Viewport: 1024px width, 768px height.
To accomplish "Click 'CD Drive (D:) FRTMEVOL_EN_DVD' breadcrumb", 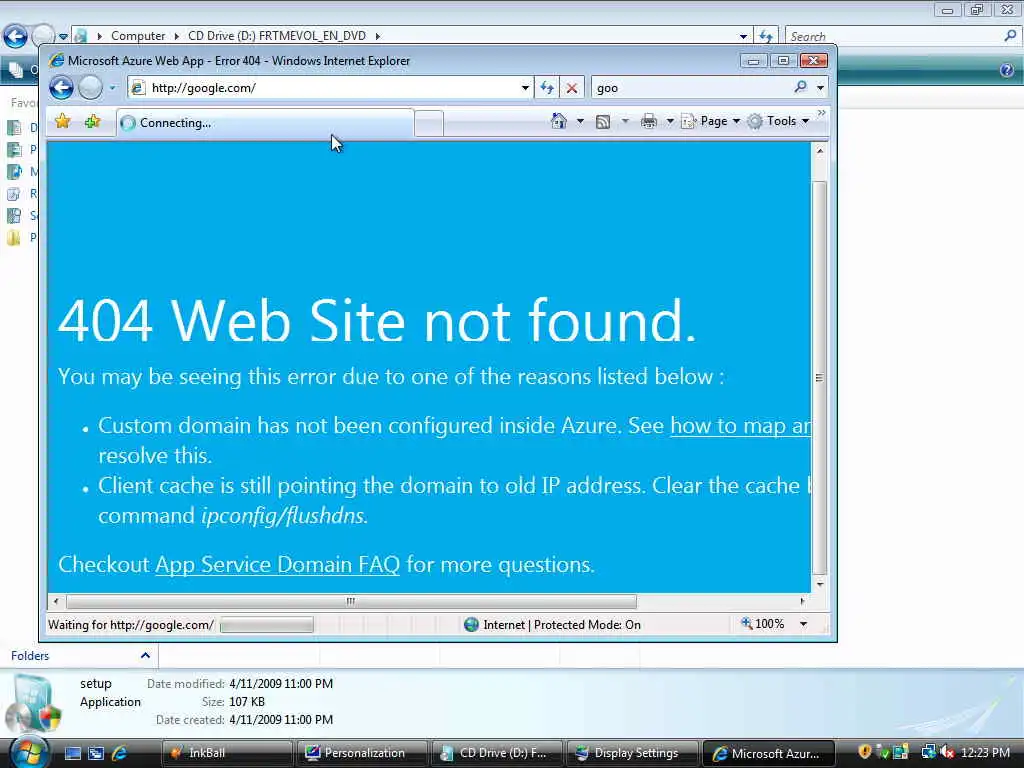I will (x=277, y=36).
